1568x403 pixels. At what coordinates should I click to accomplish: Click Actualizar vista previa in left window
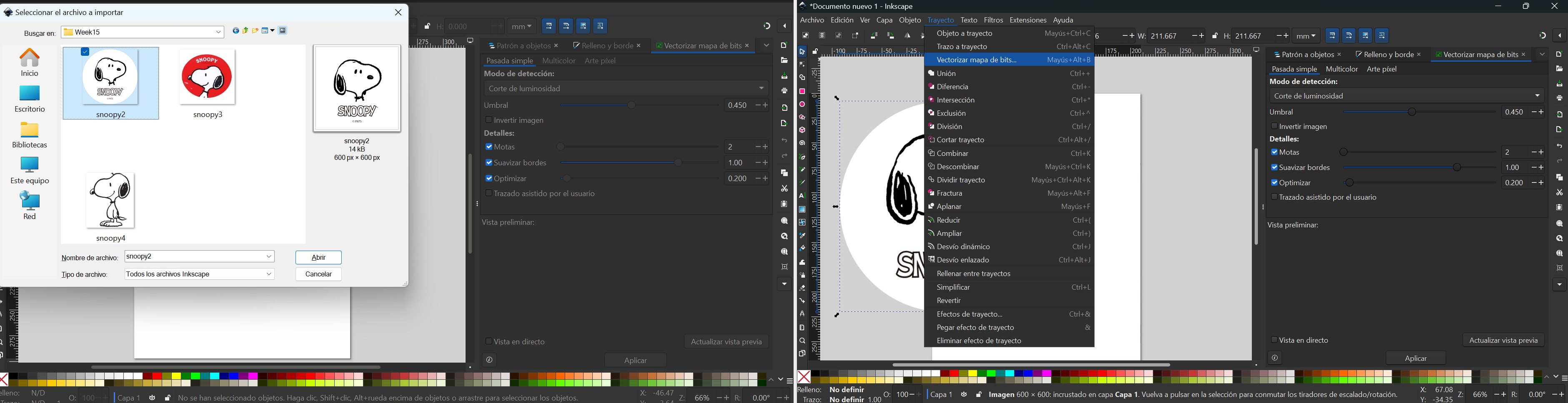click(x=726, y=342)
